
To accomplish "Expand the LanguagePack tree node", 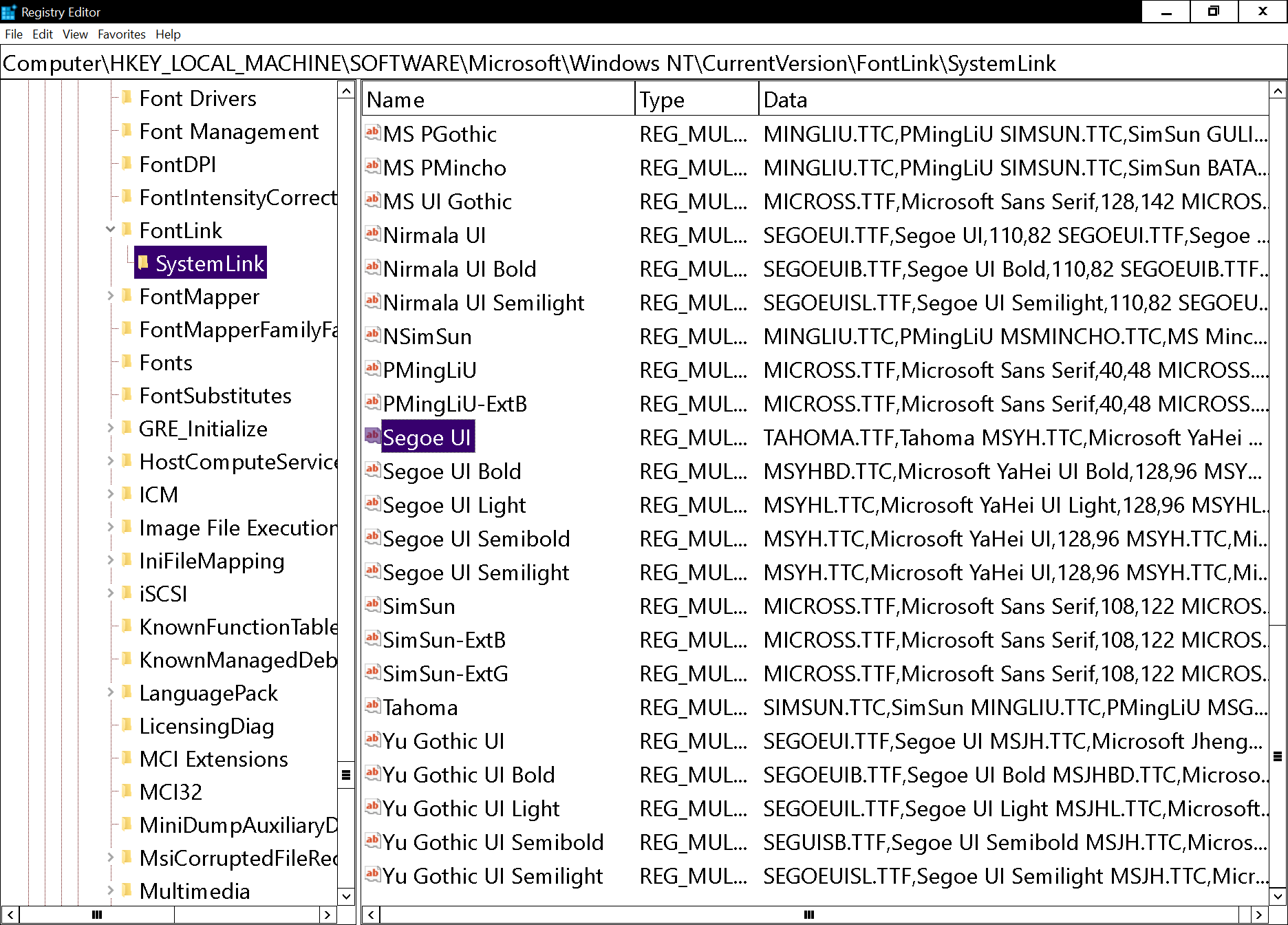I will click(x=110, y=692).
